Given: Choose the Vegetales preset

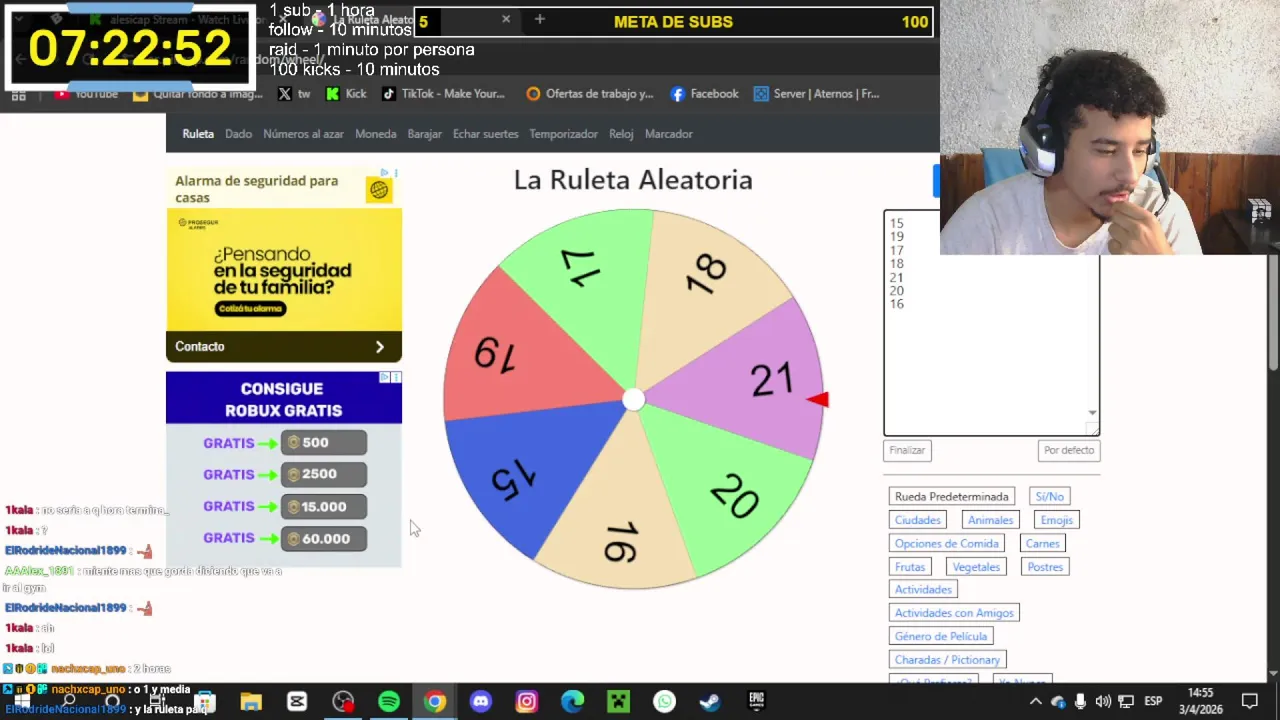Looking at the screenshot, I should 976,567.
